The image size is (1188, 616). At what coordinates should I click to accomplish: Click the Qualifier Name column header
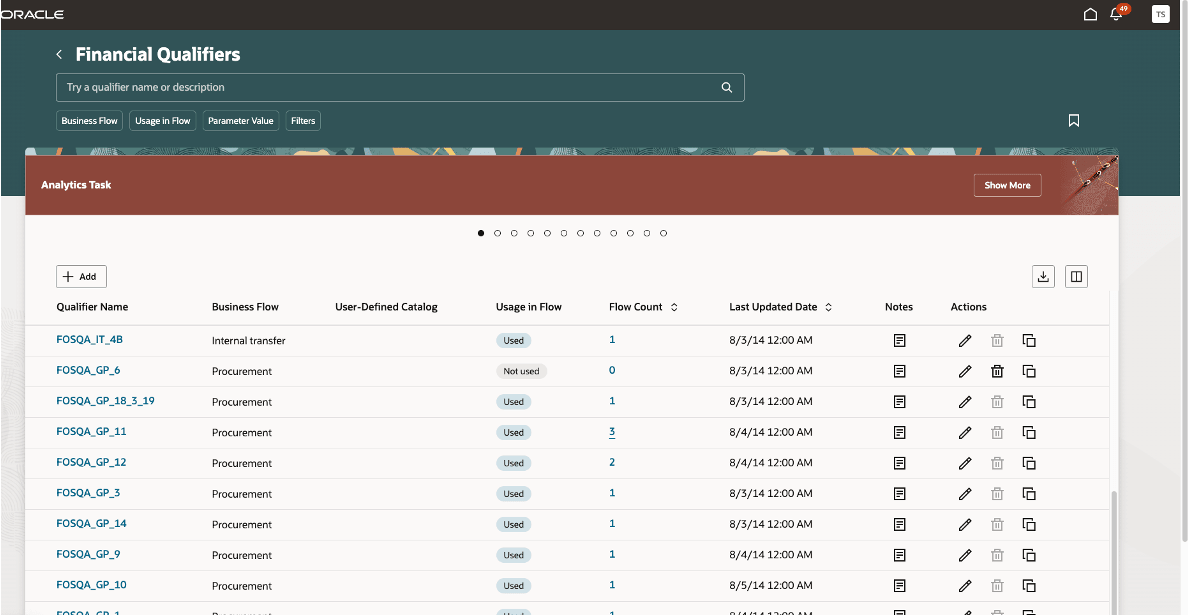point(92,307)
